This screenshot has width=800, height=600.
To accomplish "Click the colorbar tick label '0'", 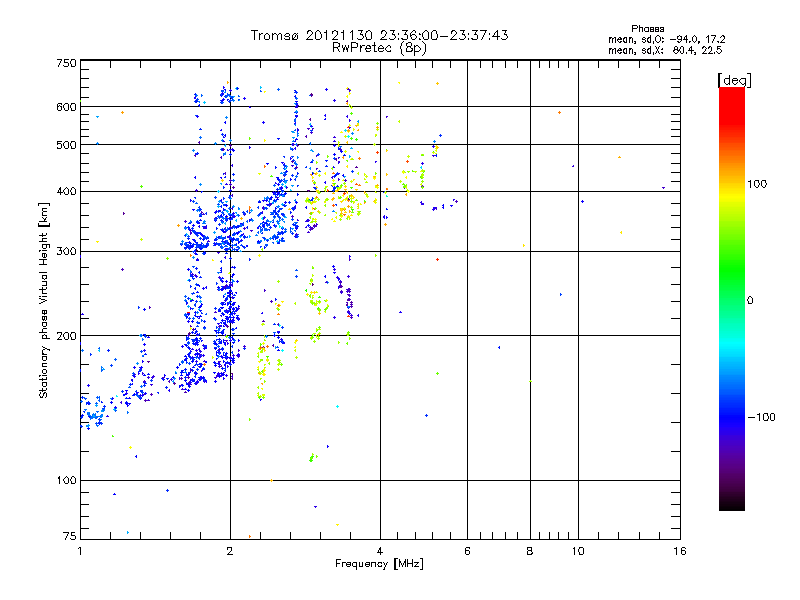I will 750,301.
